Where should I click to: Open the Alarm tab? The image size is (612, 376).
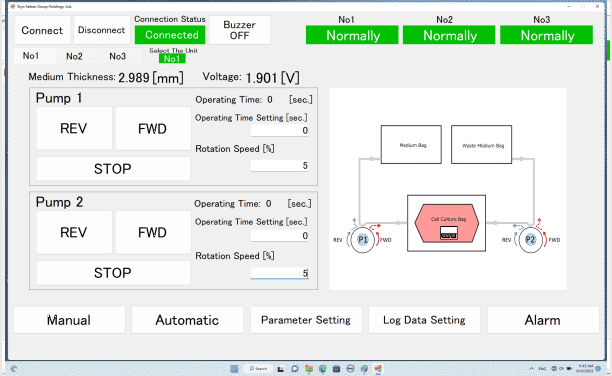click(x=543, y=320)
